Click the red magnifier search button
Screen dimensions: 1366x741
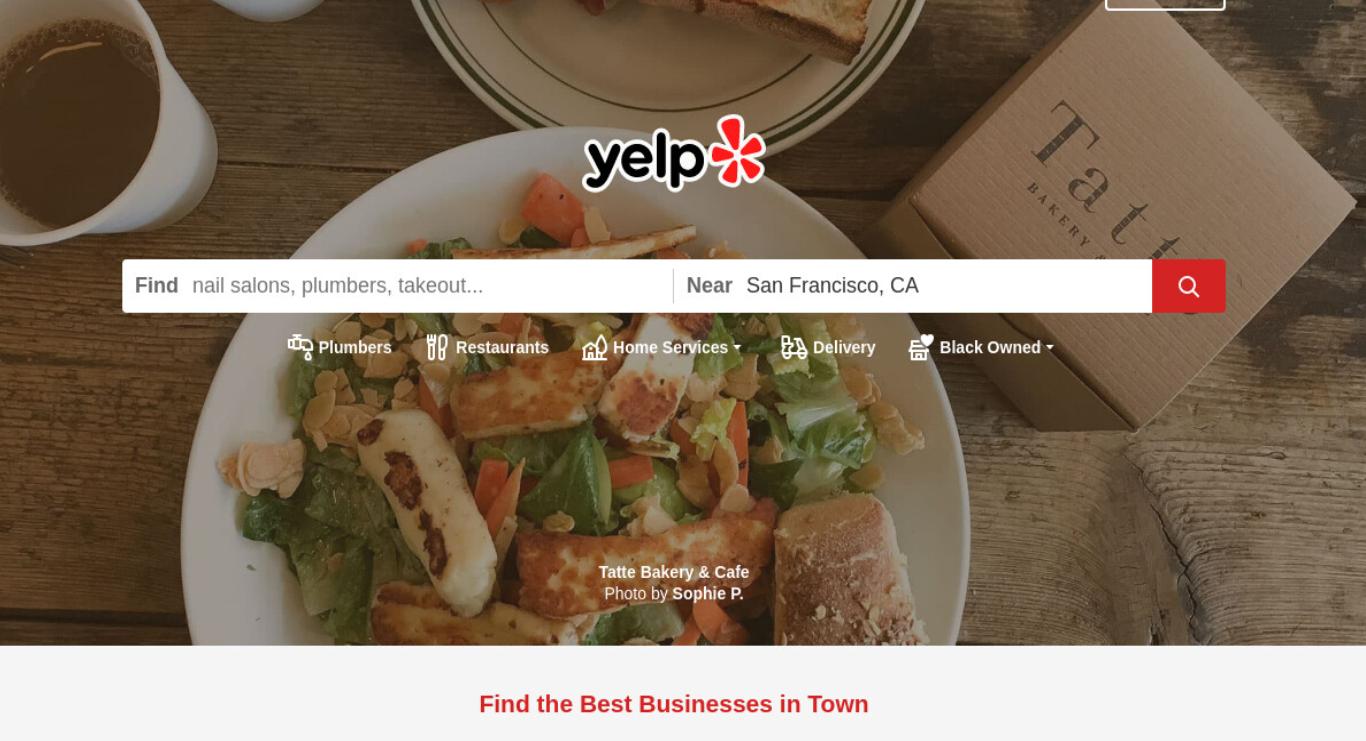point(1188,286)
